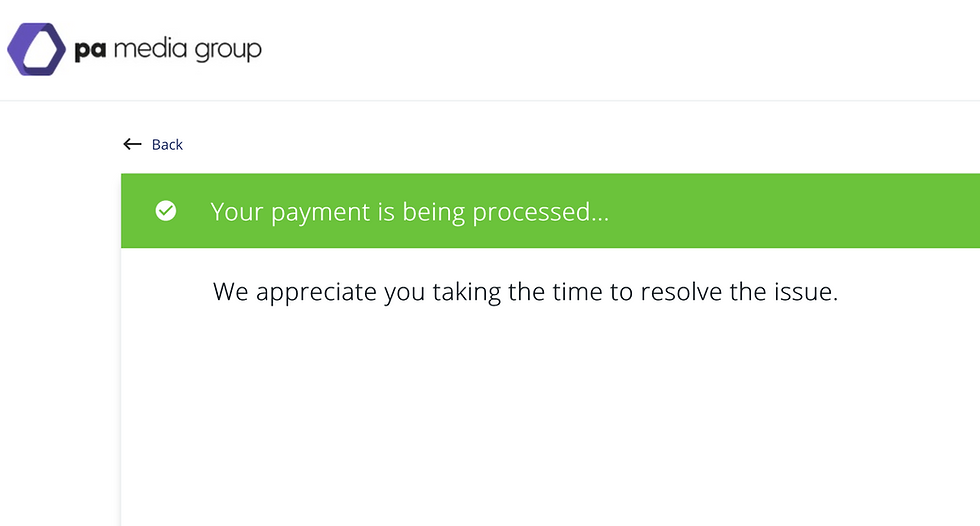Select the 'Your payment is being processed...' heading

(409, 212)
